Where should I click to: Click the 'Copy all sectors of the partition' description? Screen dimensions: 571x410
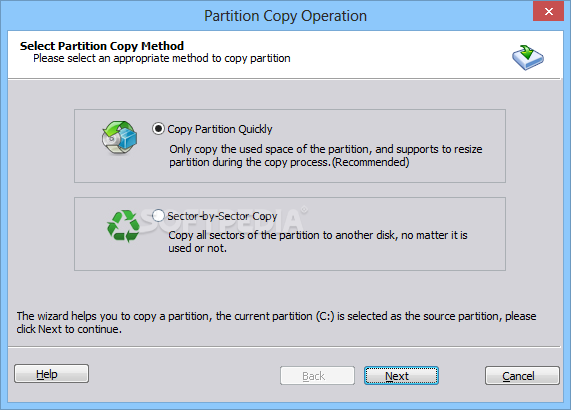pyautogui.click(x=318, y=241)
